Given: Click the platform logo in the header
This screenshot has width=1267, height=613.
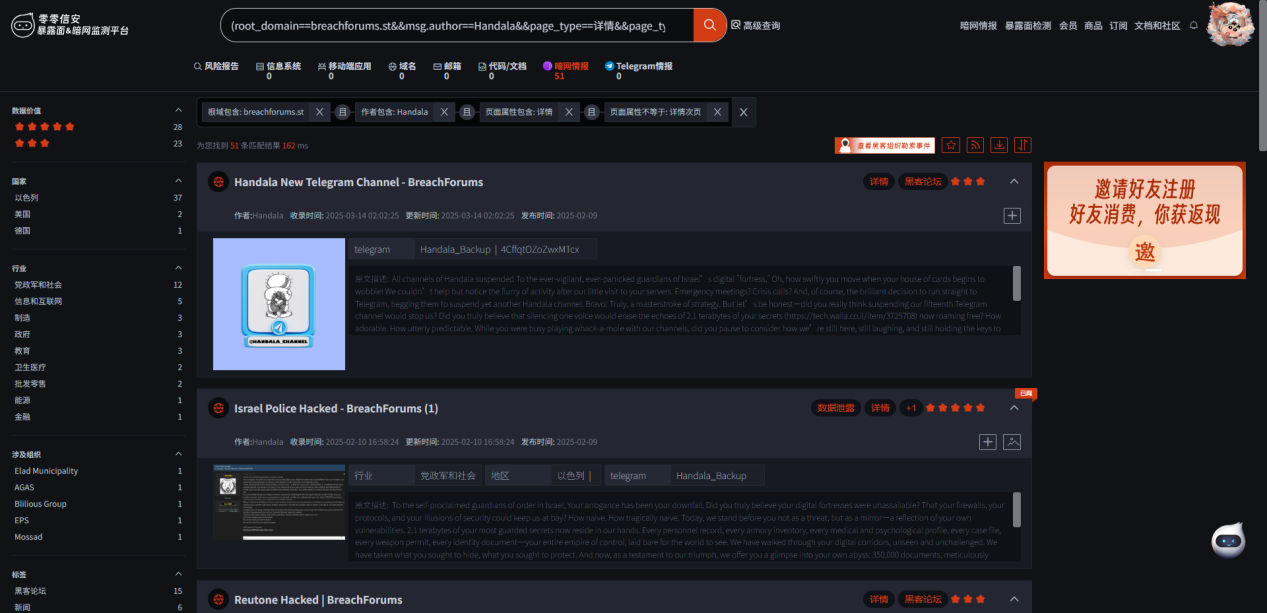Looking at the screenshot, I should tap(70, 25).
